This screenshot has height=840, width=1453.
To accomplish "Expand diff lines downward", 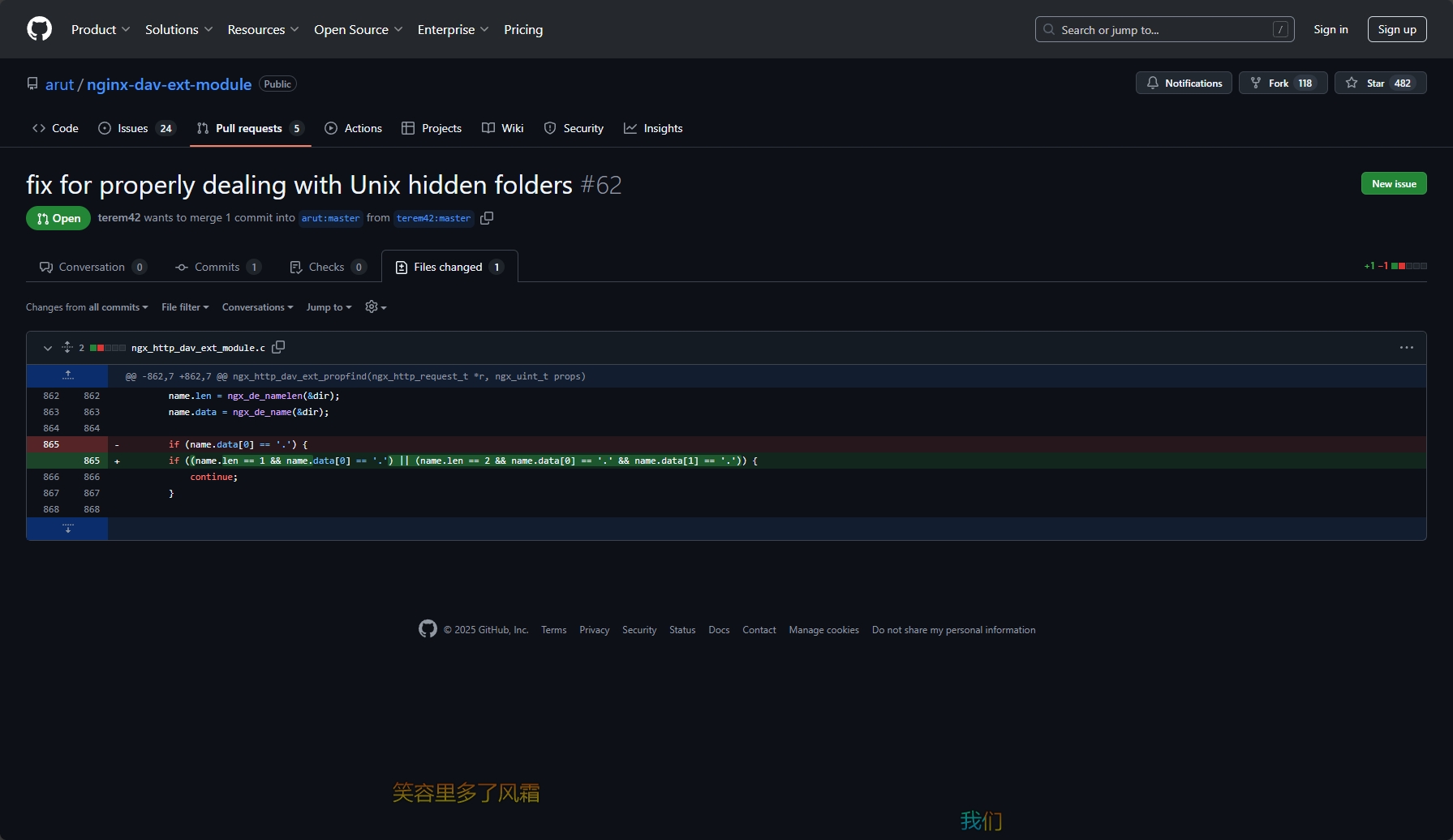I will pos(67,529).
